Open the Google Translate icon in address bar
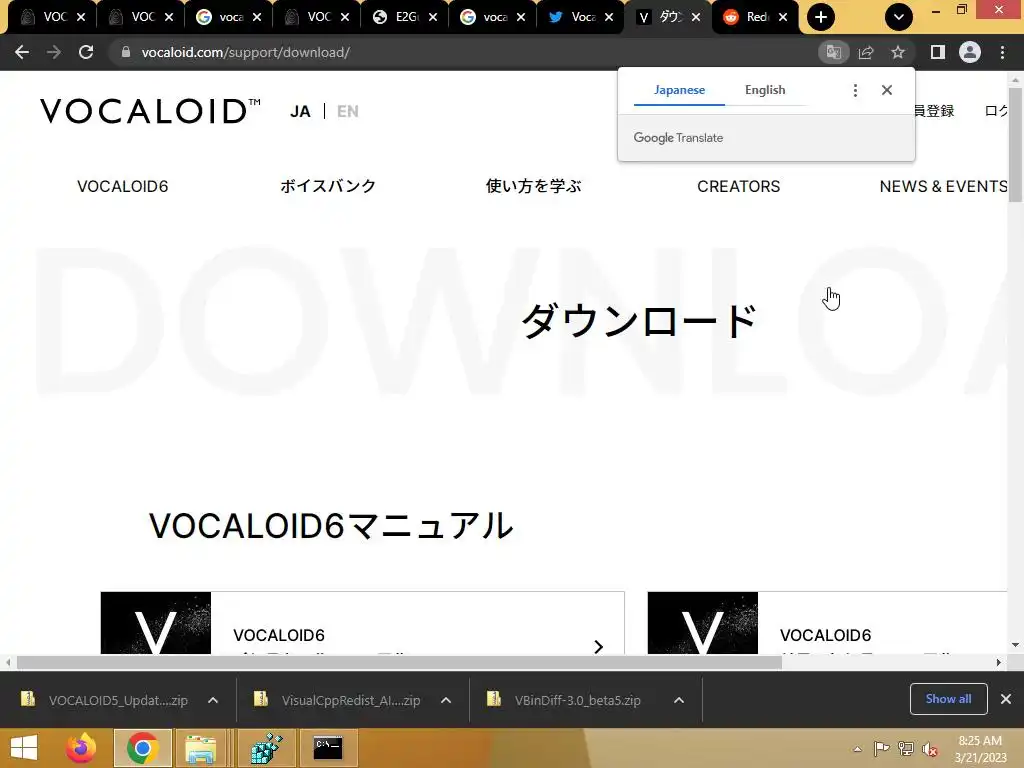 click(x=833, y=52)
